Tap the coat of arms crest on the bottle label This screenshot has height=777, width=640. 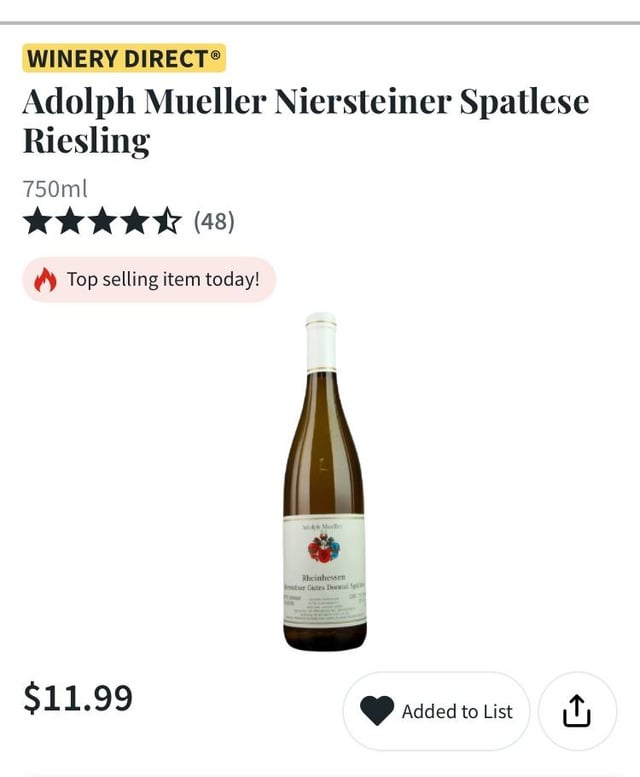[x=323, y=548]
